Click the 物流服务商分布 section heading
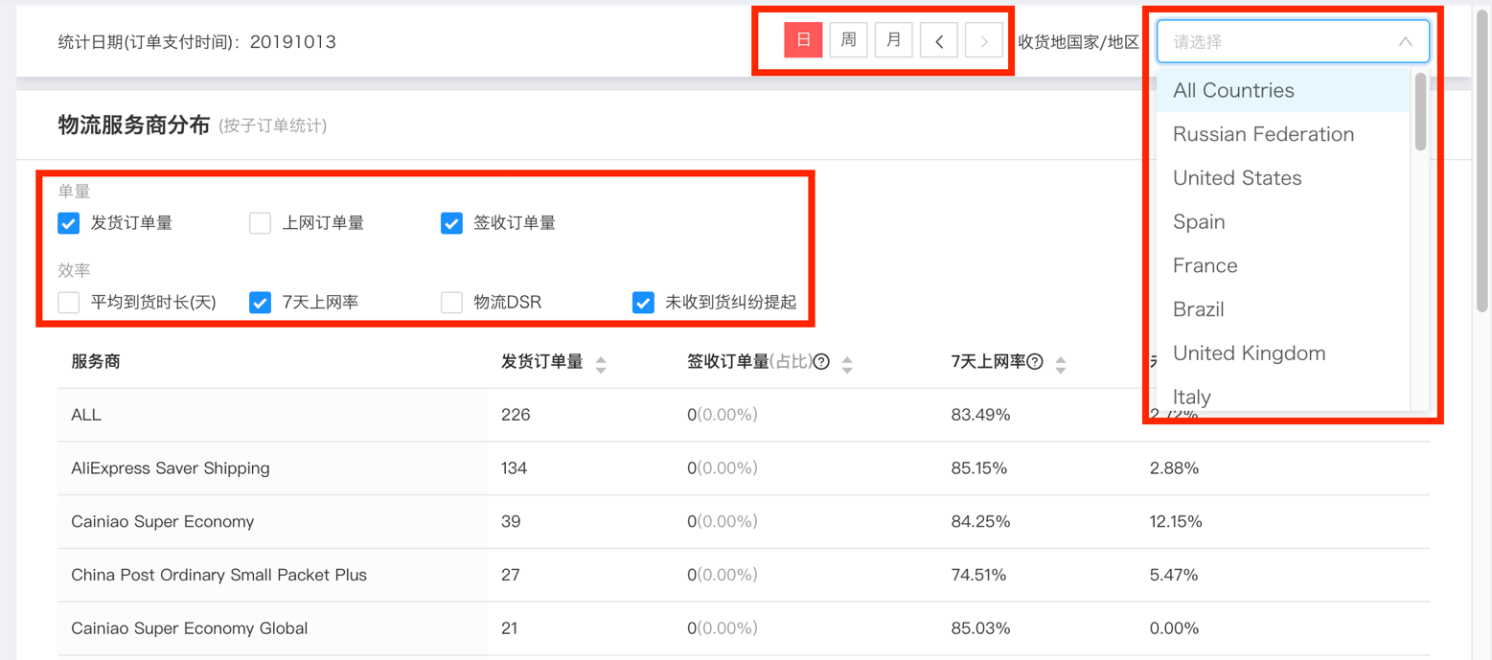 [x=134, y=125]
